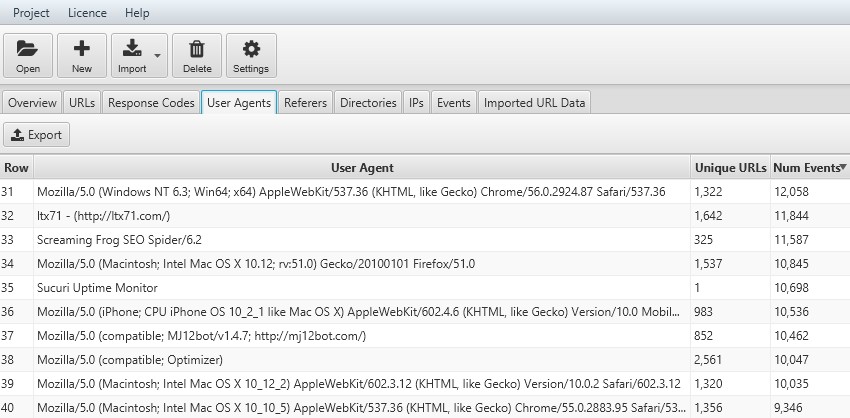Show the Directories tab
Viewport: 850px width, 418px height.
(368, 103)
